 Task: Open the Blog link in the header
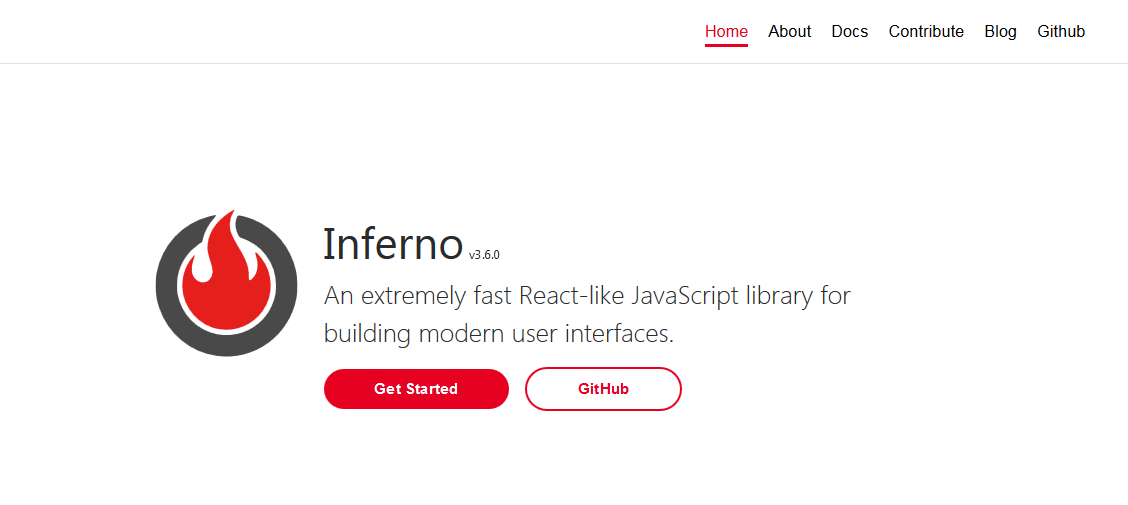[1000, 32]
